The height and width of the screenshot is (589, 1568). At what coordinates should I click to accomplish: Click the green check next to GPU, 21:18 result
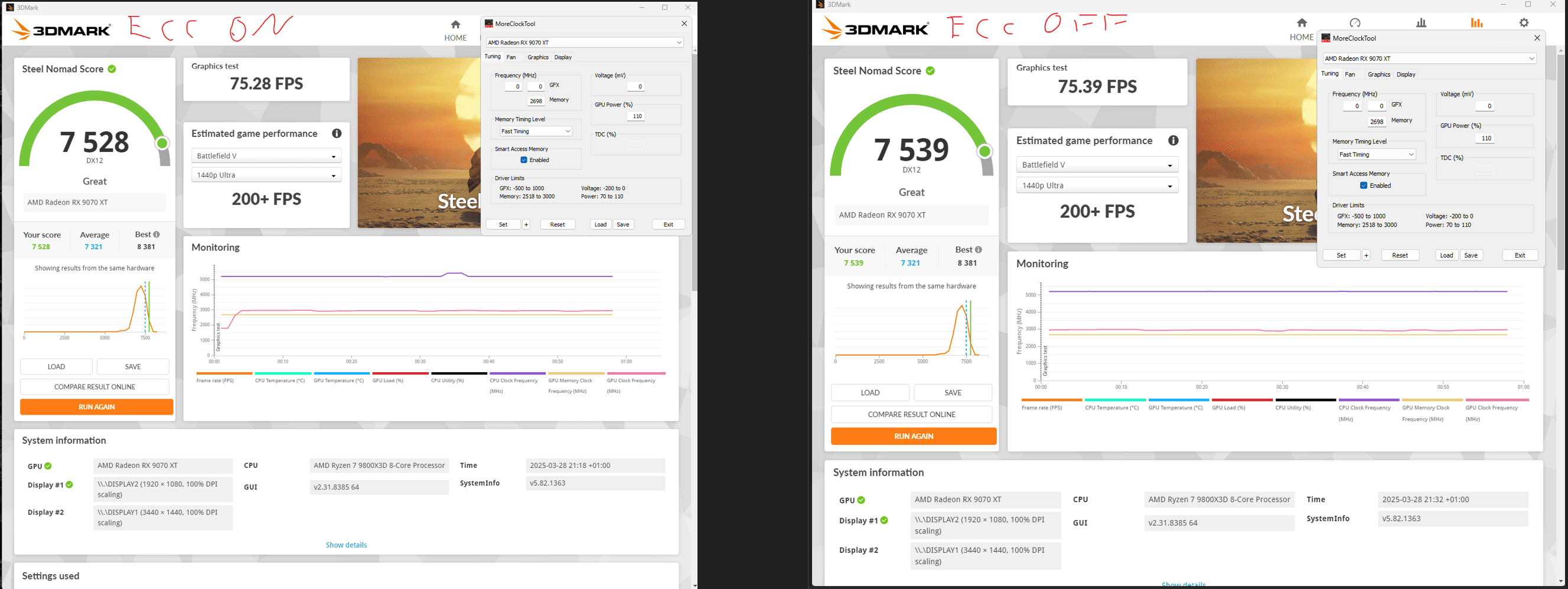(x=48, y=467)
